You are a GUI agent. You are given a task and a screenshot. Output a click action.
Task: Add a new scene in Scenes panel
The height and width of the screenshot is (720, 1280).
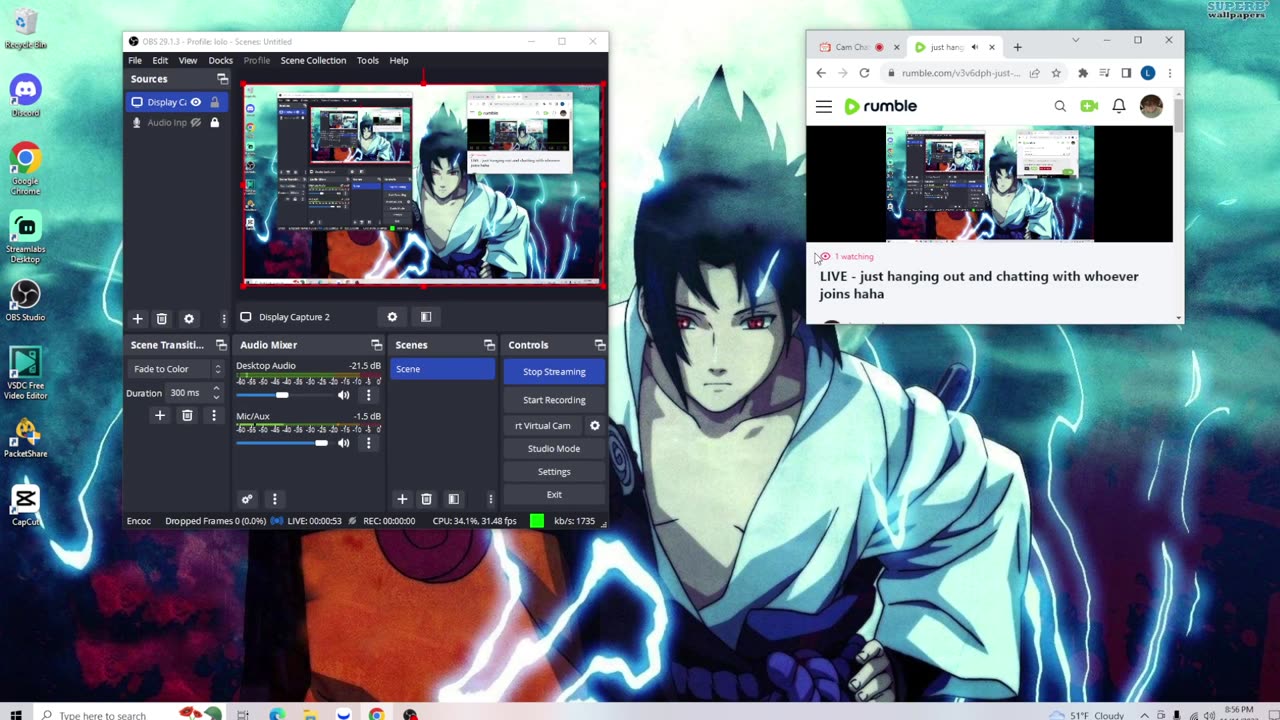402,499
